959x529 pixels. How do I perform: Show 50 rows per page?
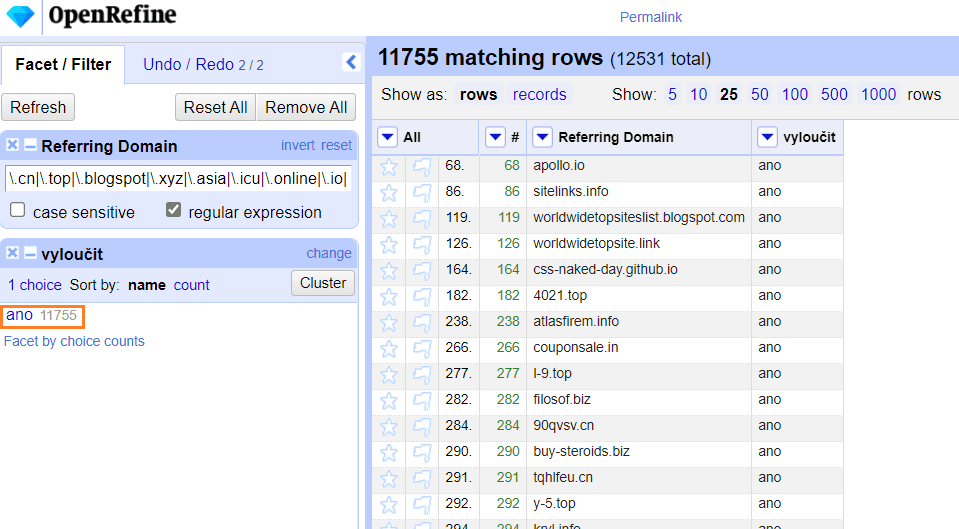[x=760, y=95]
